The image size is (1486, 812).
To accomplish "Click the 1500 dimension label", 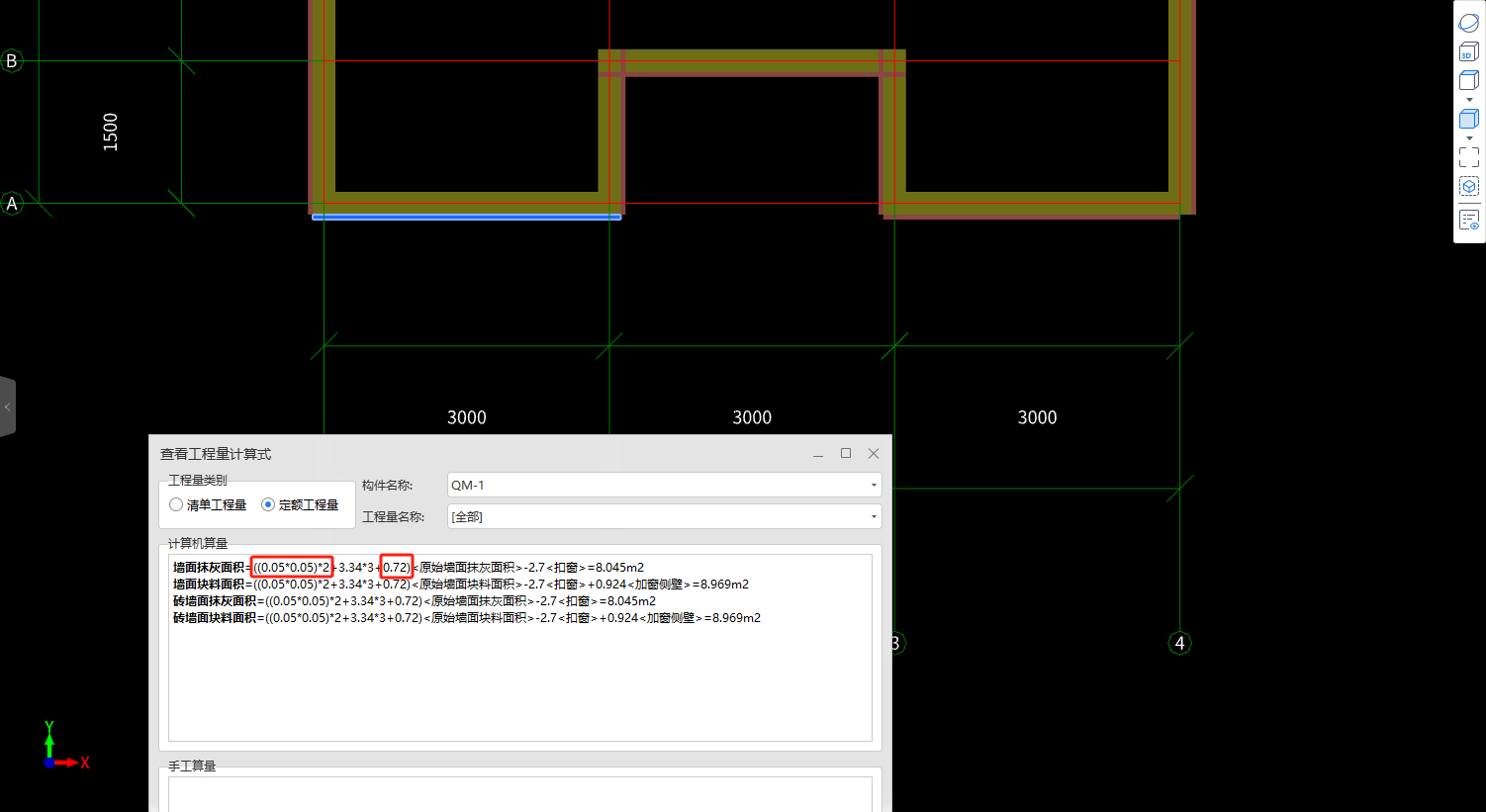I will [x=110, y=132].
